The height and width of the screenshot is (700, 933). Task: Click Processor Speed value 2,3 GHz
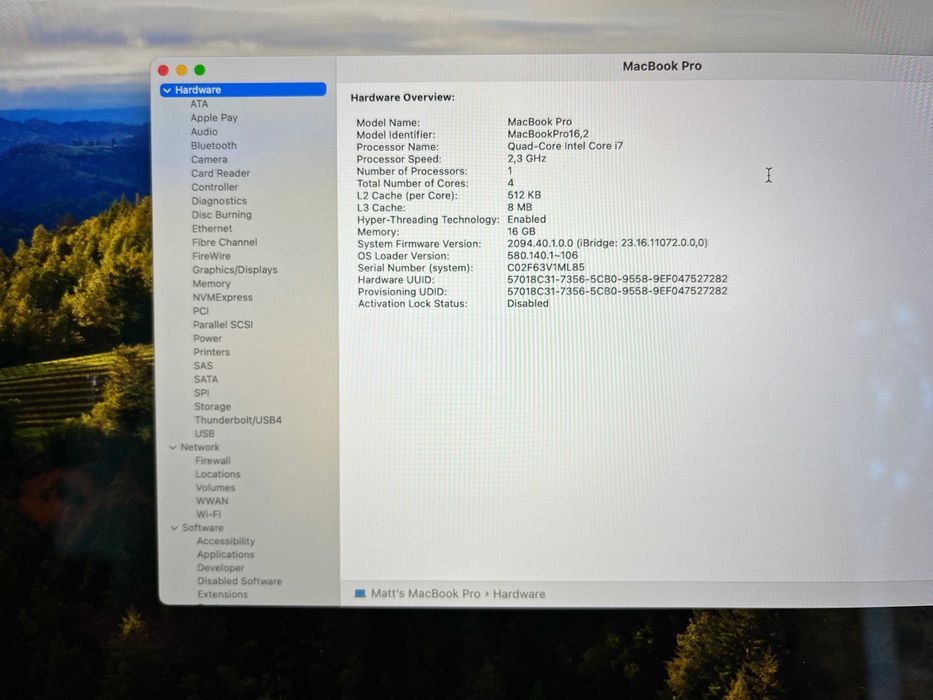[x=527, y=158]
